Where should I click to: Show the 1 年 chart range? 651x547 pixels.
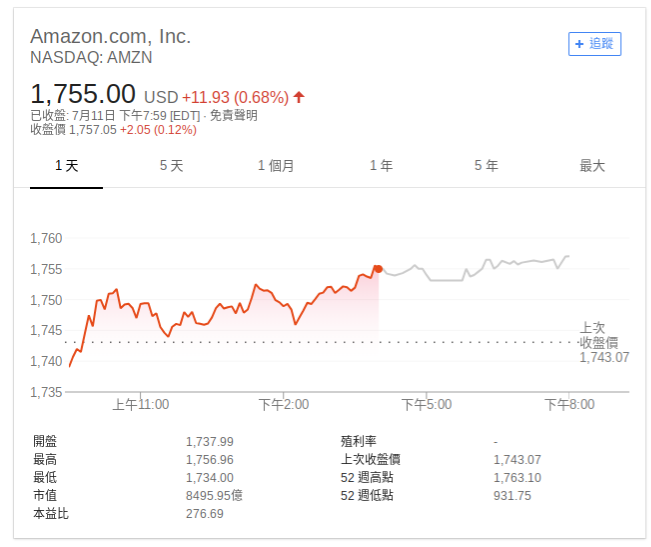(x=381, y=166)
